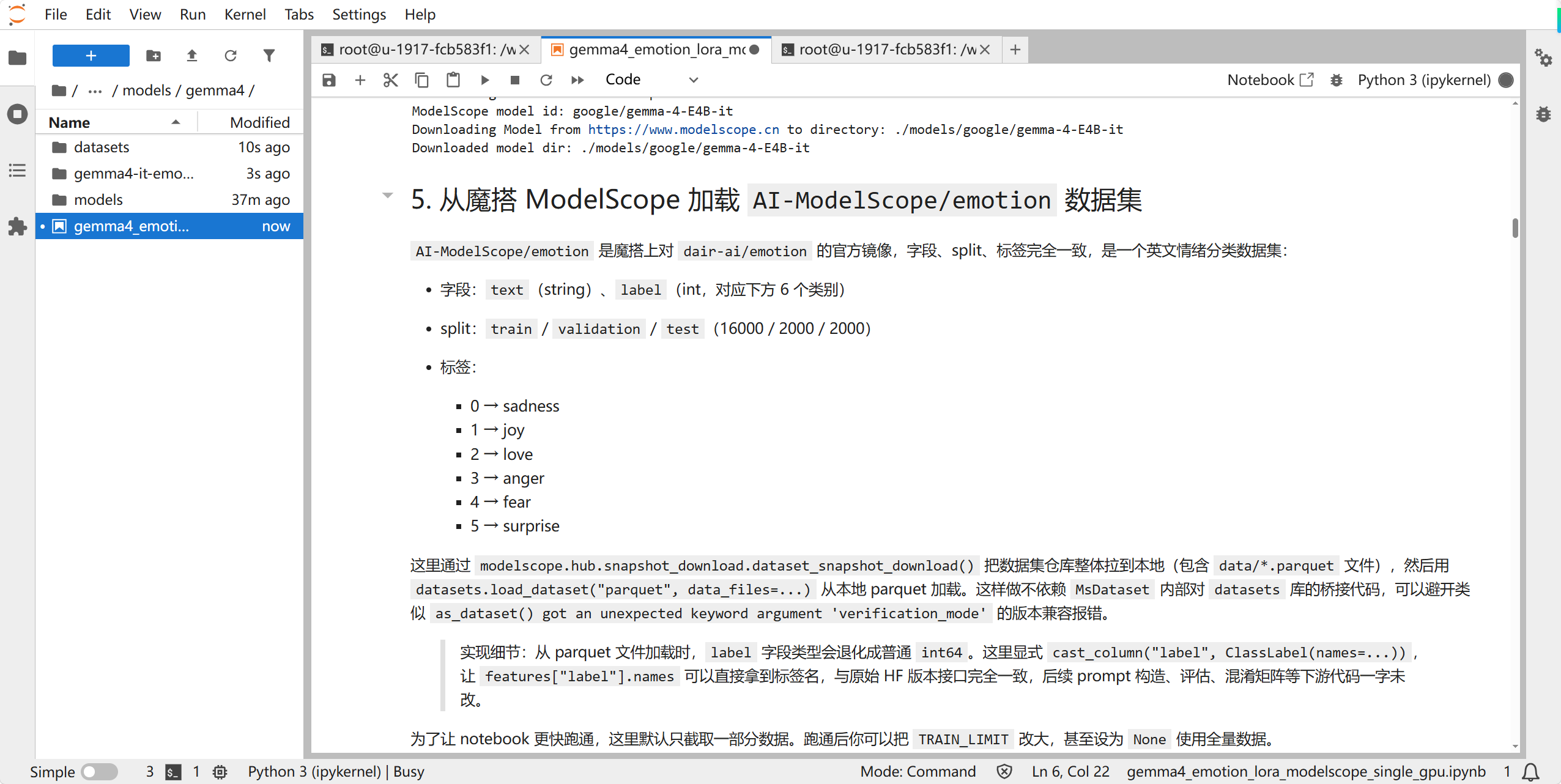Click the blue New Launcher plus button
Image resolution: width=1561 pixels, height=784 pixels.
(91, 56)
